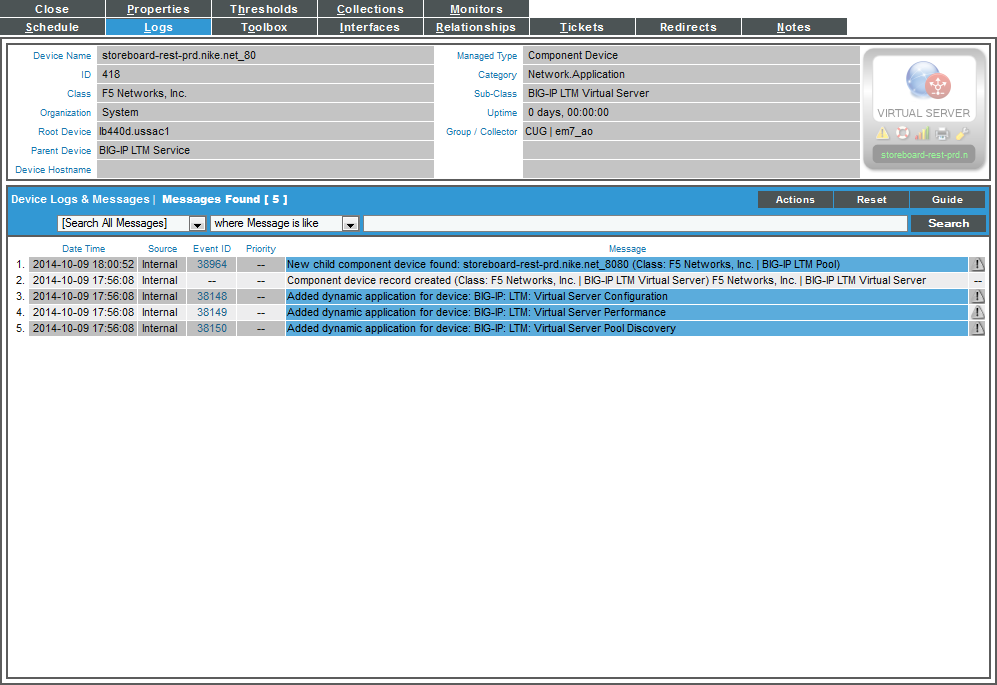Click inside the message search field
The height and width of the screenshot is (685, 997).
(650, 223)
